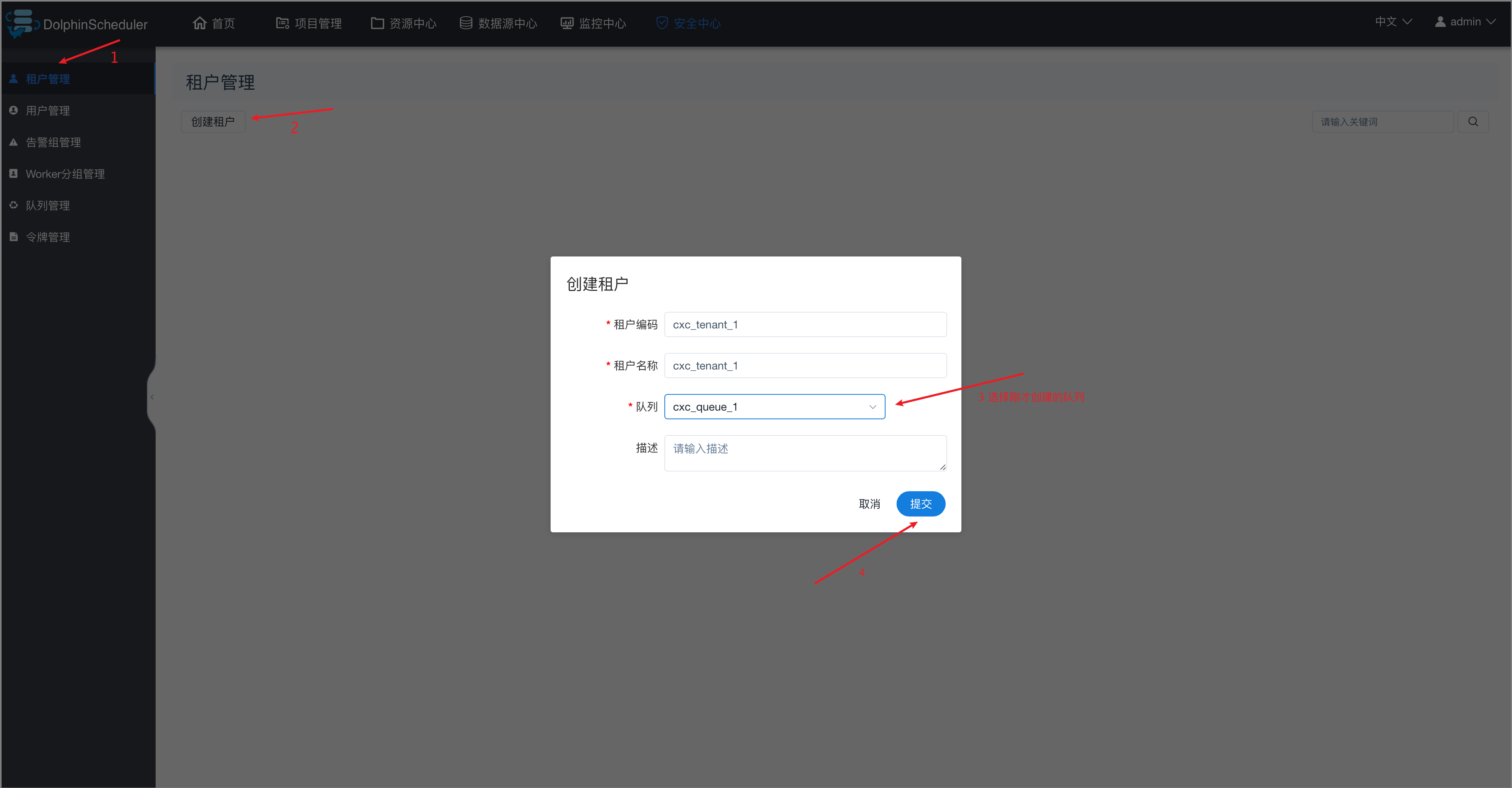Image resolution: width=1512 pixels, height=788 pixels.
Task: Click the 资源中心 folder icon
Action: point(377,23)
